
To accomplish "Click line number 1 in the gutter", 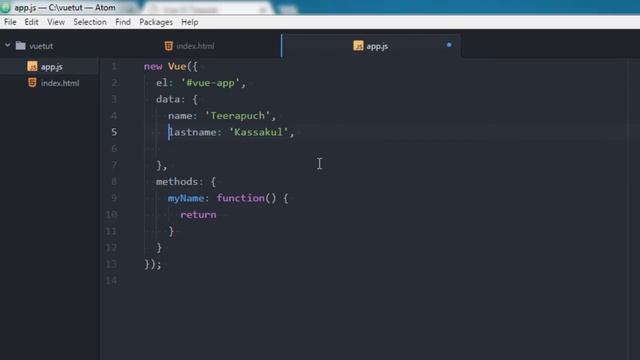I will coord(114,66).
